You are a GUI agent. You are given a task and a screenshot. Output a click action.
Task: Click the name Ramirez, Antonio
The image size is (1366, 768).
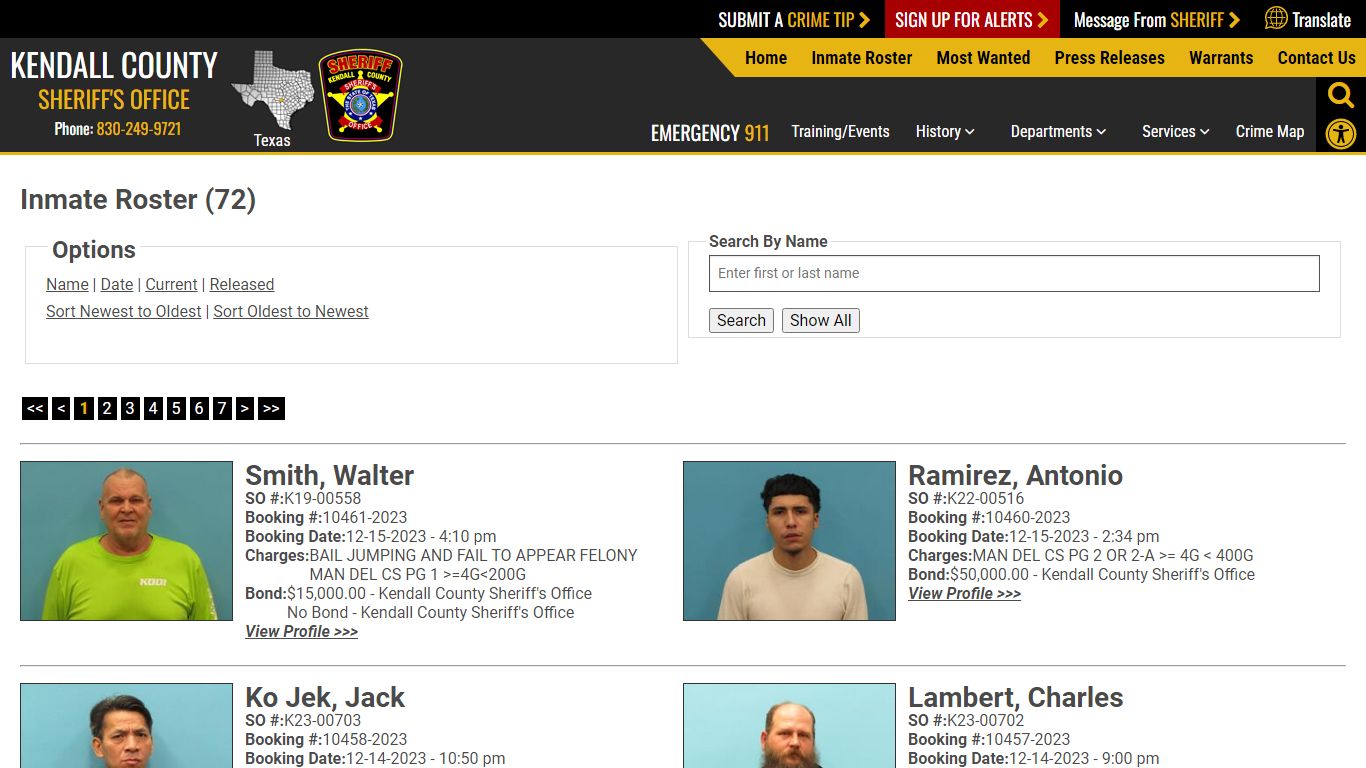coord(1015,475)
